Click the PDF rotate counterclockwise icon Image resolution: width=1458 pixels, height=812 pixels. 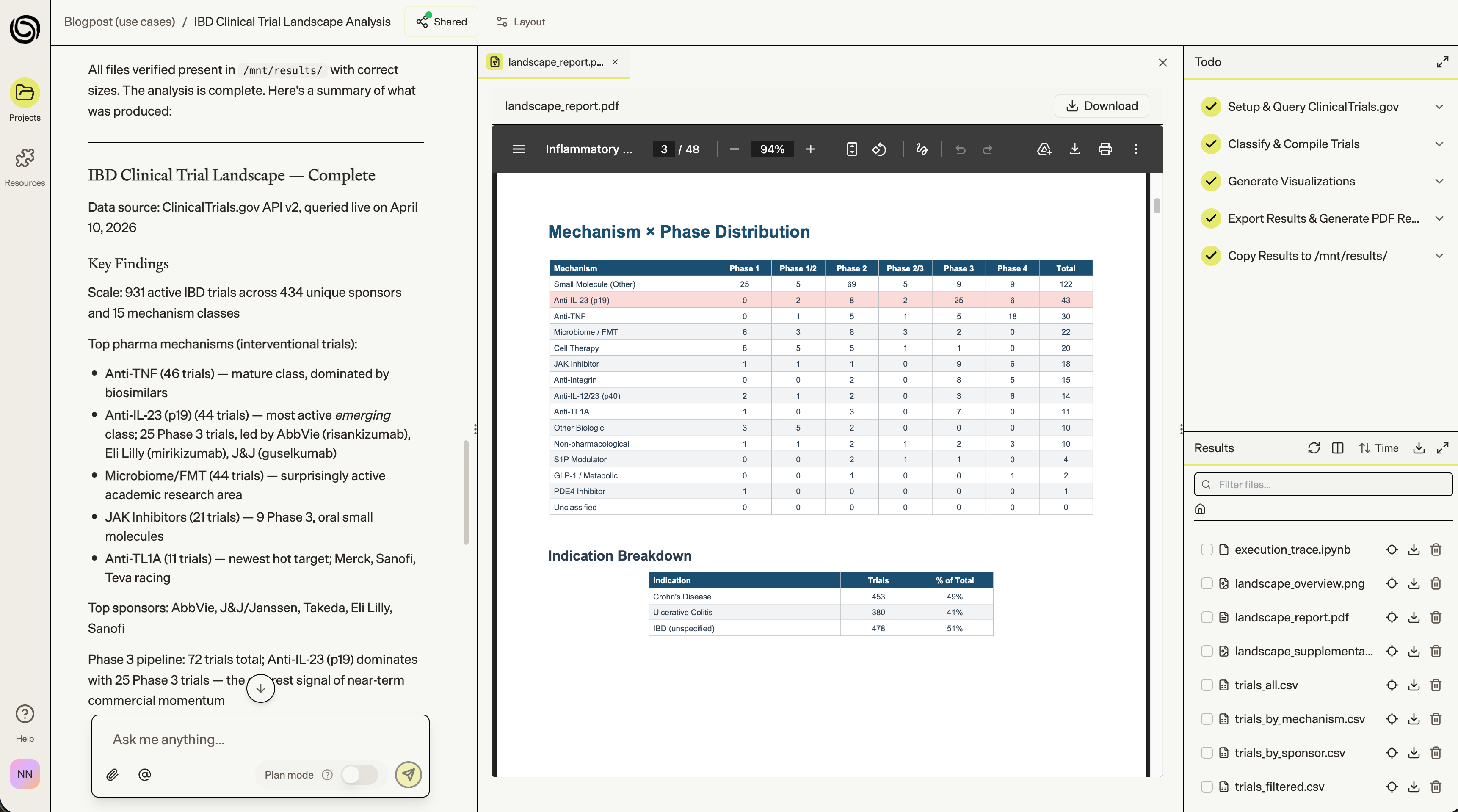[879, 149]
